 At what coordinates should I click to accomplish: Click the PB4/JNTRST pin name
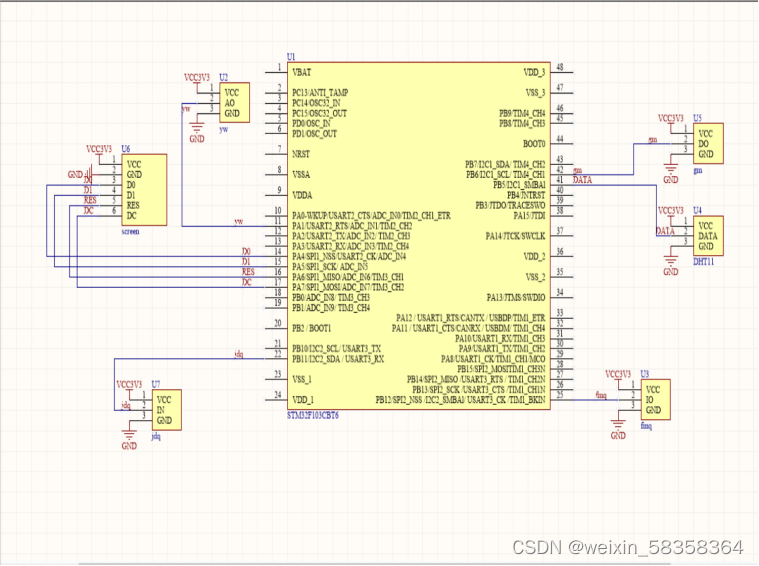coord(526,196)
